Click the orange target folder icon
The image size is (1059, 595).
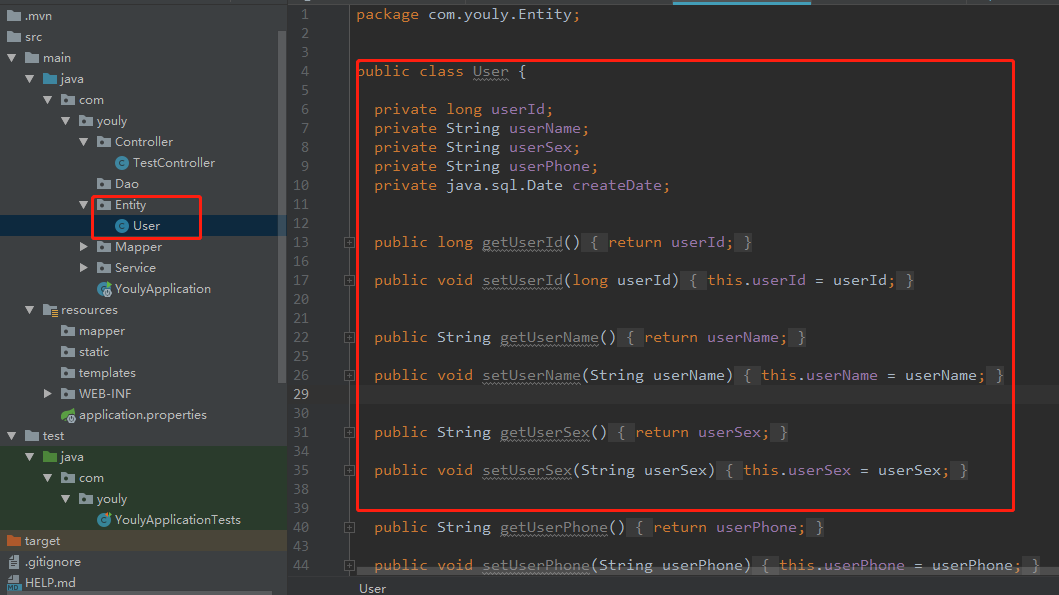pyautogui.click(x=14, y=541)
